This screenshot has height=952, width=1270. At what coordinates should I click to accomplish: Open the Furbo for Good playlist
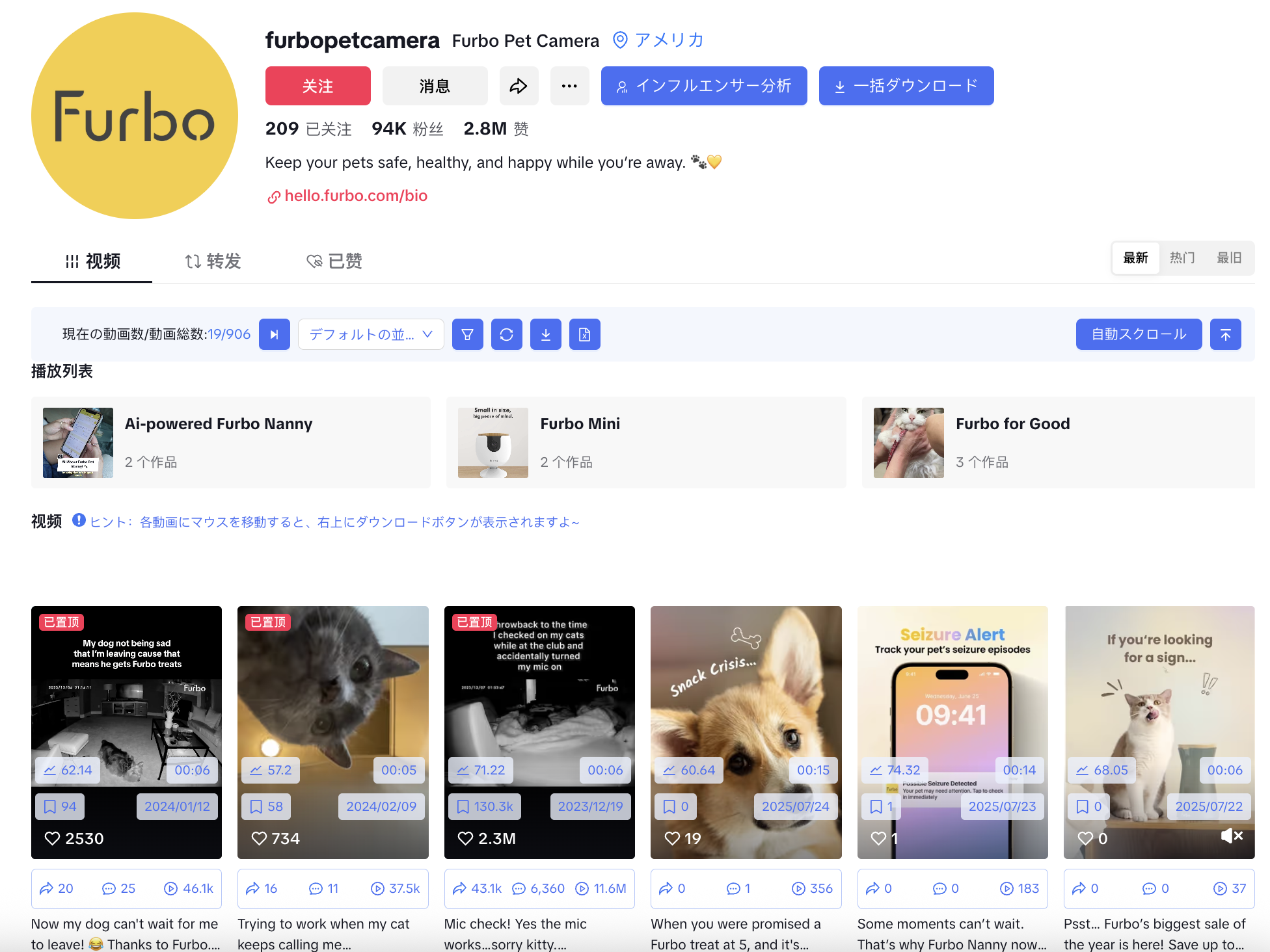[1059, 442]
